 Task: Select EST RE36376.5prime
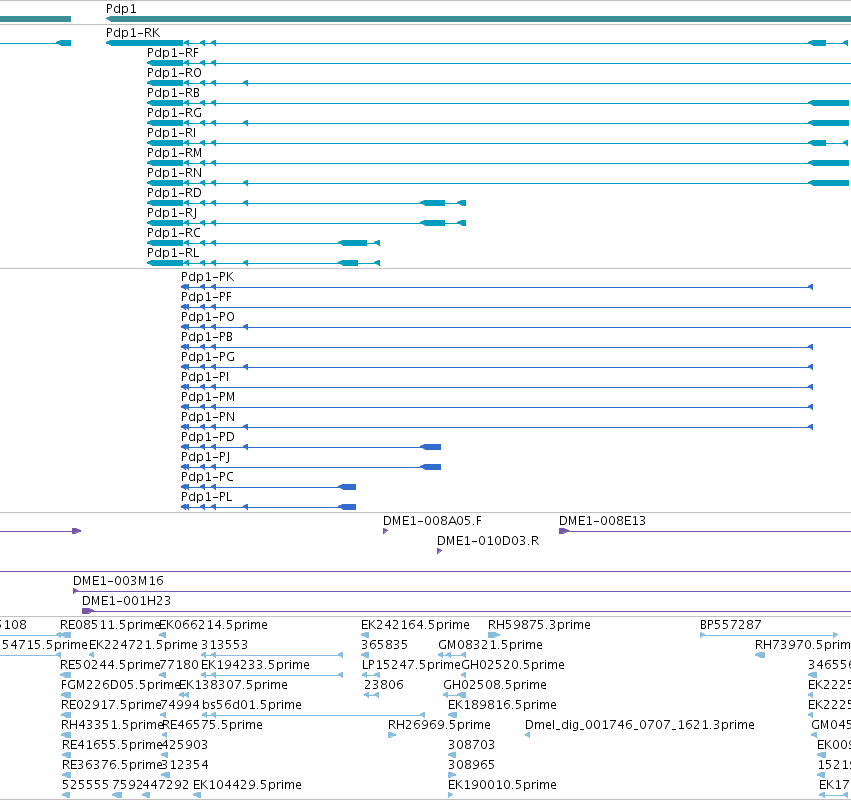(x=112, y=766)
